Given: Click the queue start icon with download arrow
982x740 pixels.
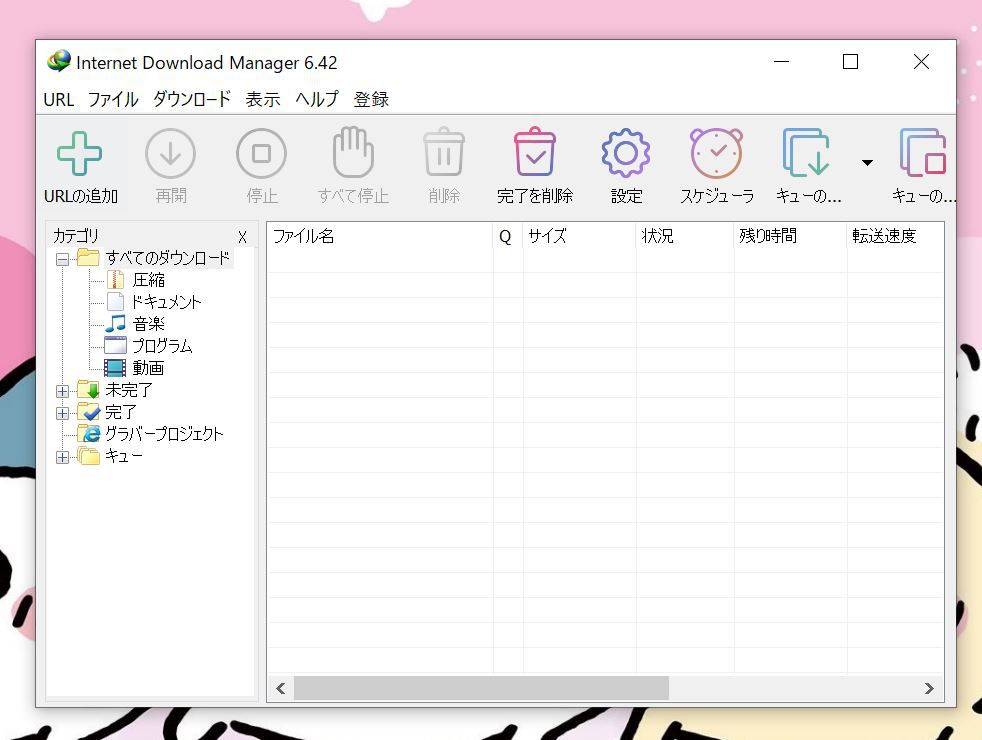Looking at the screenshot, I should pyautogui.click(x=806, y=153).
